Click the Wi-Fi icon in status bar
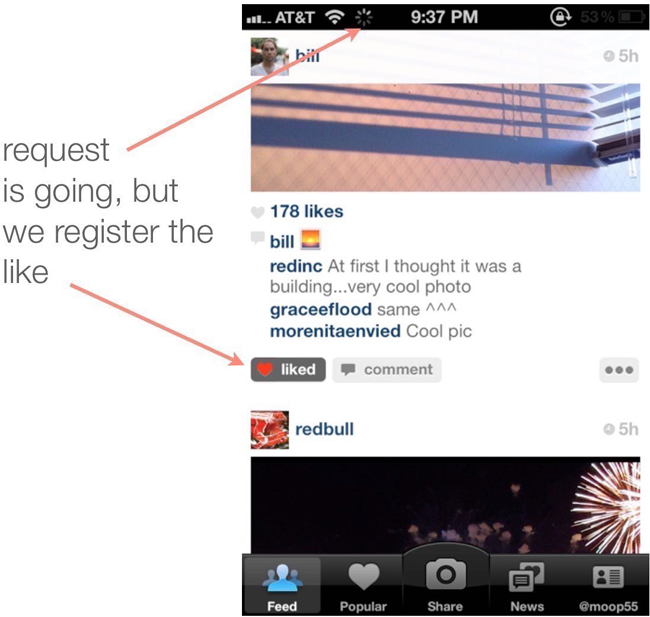Viewport: 650px width, 617px height. coord(335,17)
